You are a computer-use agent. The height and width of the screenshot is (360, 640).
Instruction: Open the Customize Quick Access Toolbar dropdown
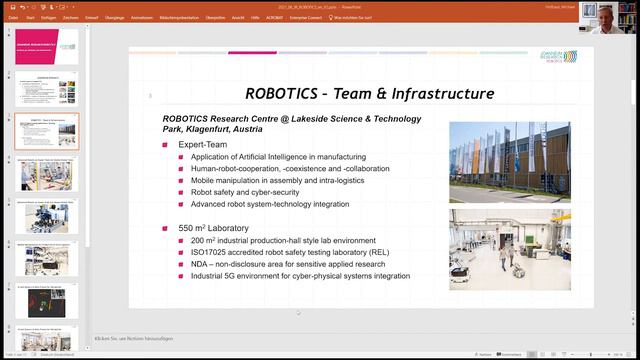click(x=73, y=7)
